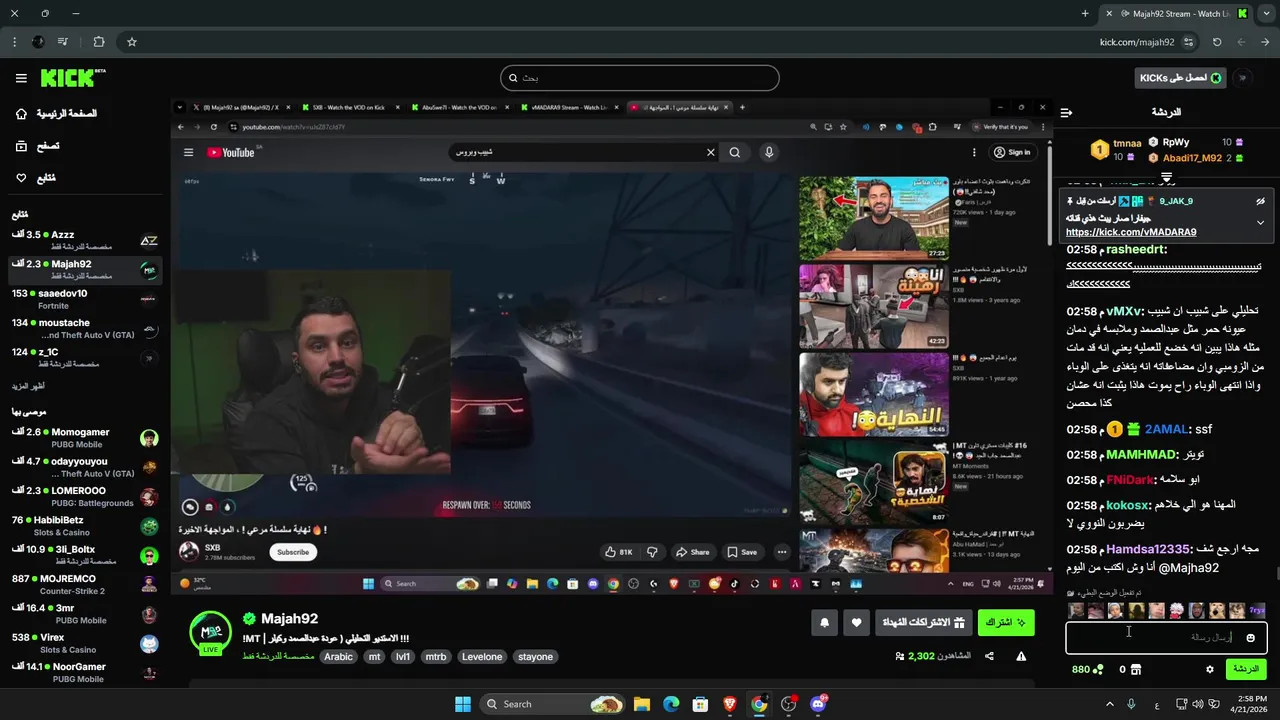This screenshot has width=1280, height=720.
Task: Click the KICK logo
Action: point(72,78)
